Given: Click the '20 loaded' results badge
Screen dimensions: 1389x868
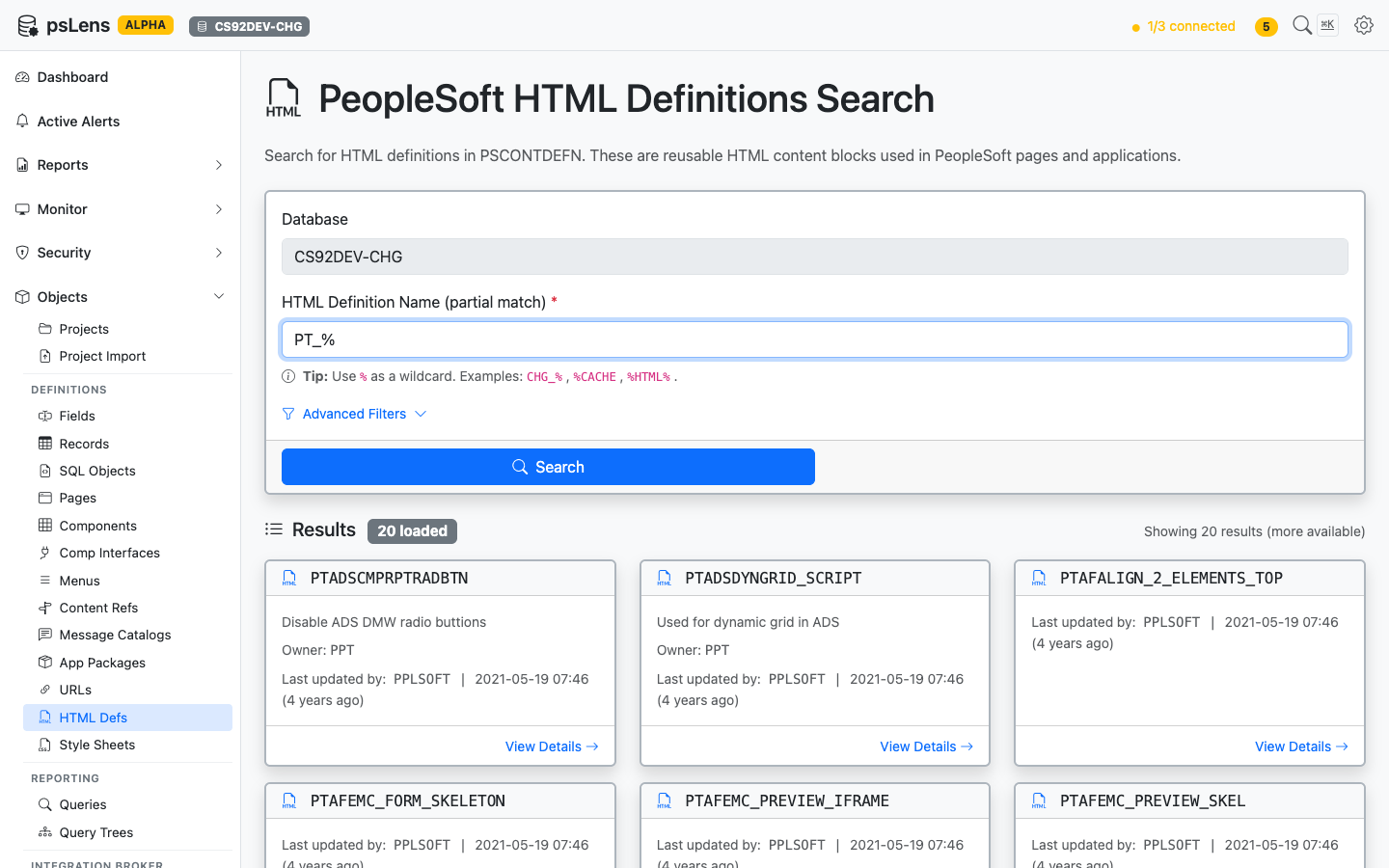Looking at the screenshot, I should click(412, 531).
